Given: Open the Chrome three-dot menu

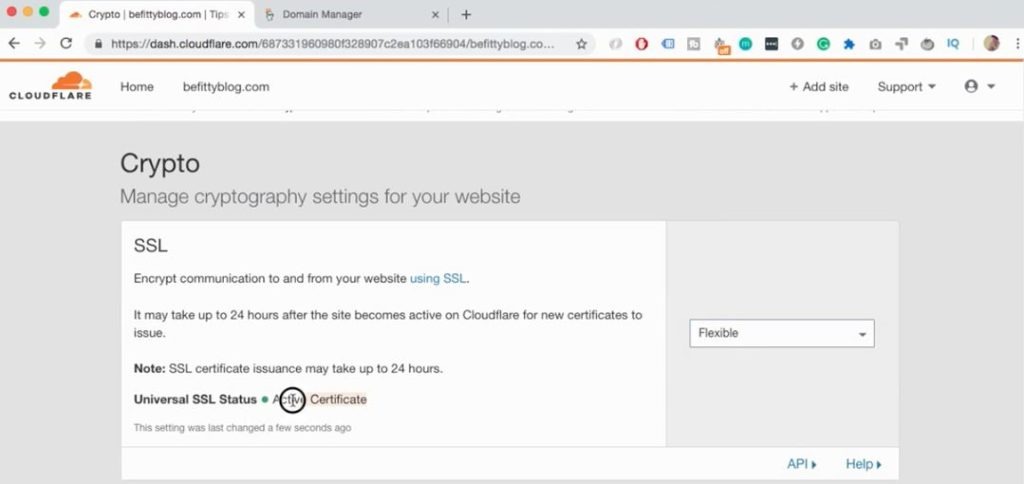Looking at the screenshot, I should pos(1018,44).
